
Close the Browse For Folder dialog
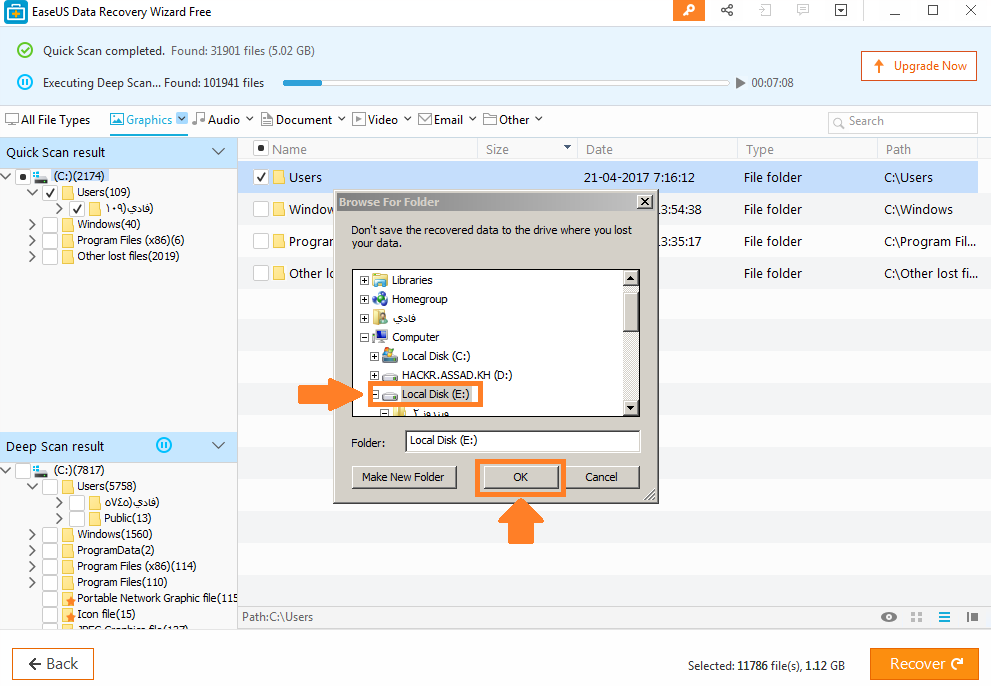coord(645,202)
